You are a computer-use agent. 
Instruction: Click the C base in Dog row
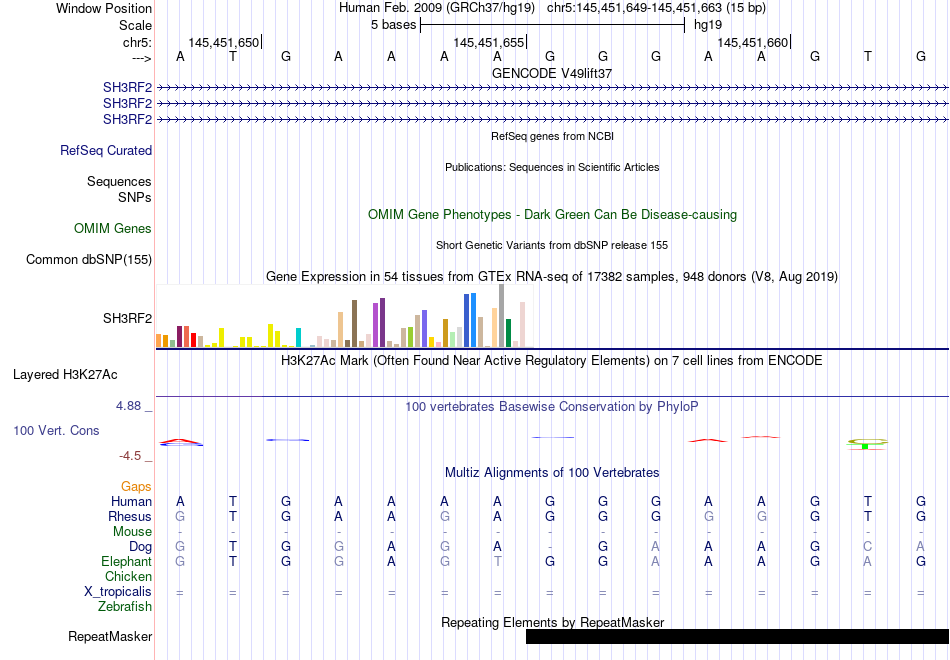coord(868,547)
